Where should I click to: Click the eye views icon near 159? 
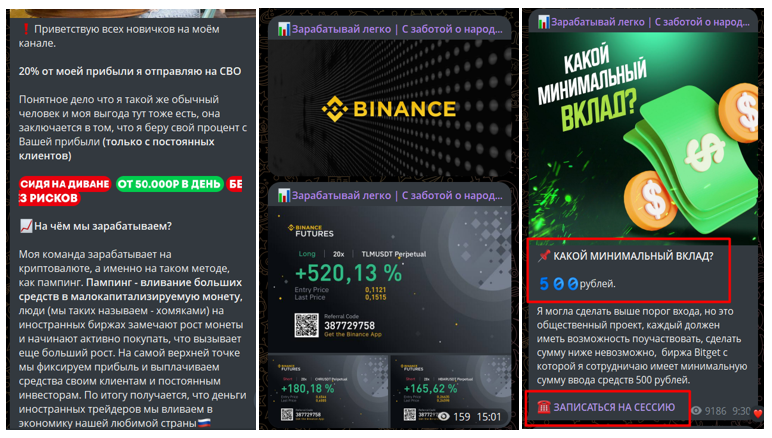pos(444,417)
